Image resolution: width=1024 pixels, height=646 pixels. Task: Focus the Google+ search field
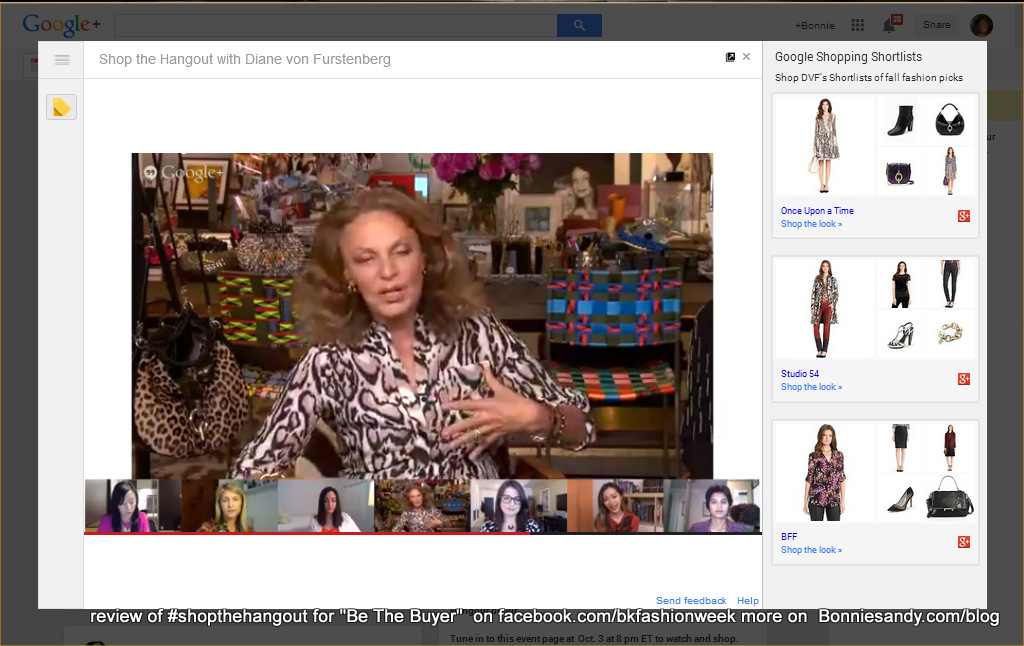[336, 25]
